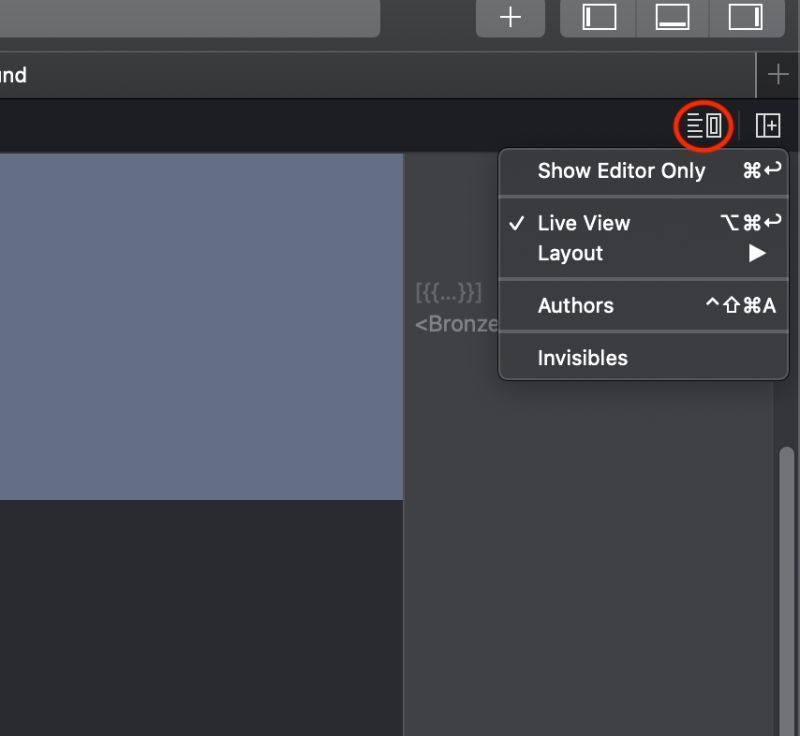Screen dimensions: 800x736
Task: Click the left sidebar layout icon
Action: tap(597, 18)
